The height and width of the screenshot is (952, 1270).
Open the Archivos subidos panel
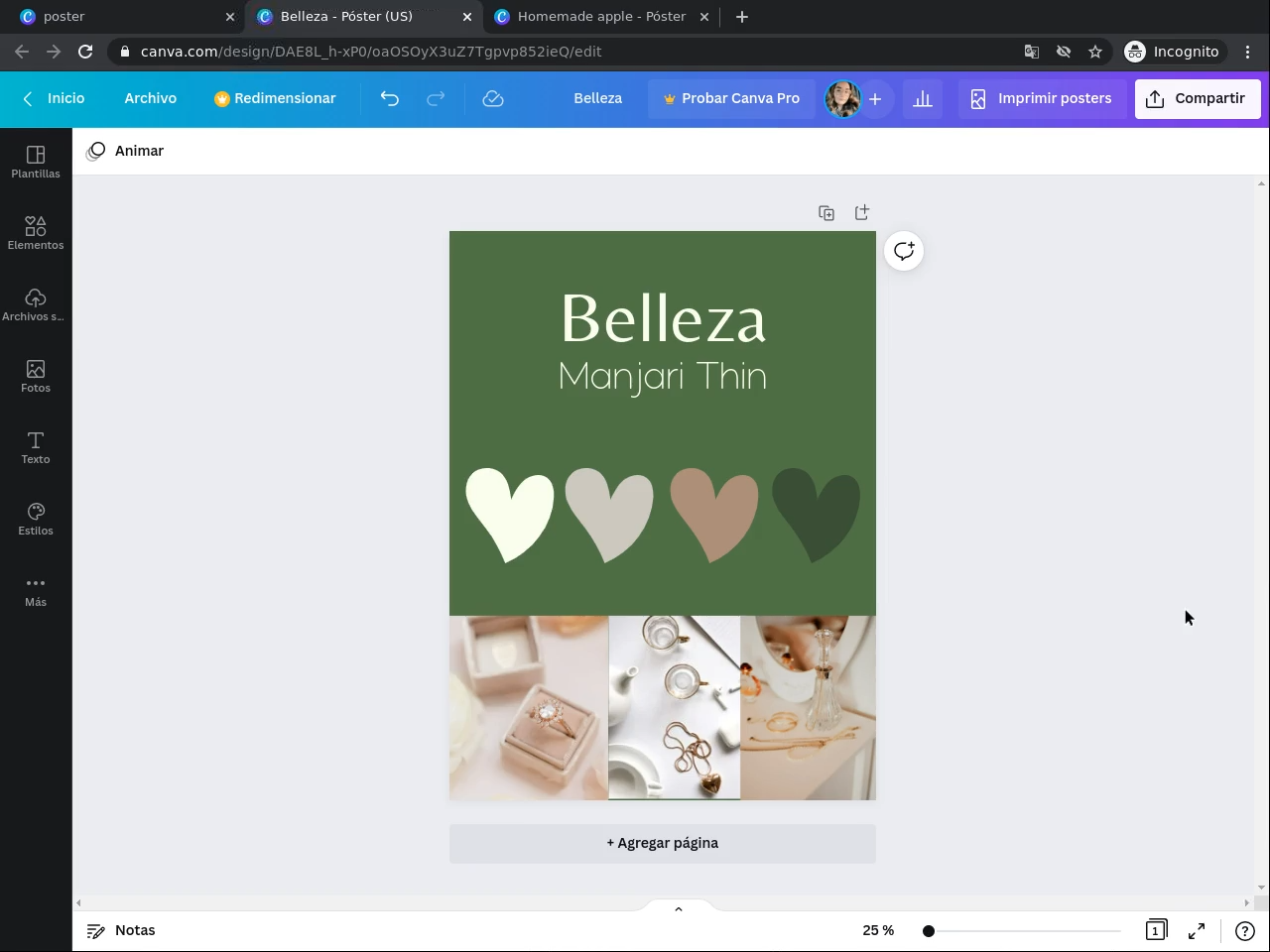coord(36,304)
